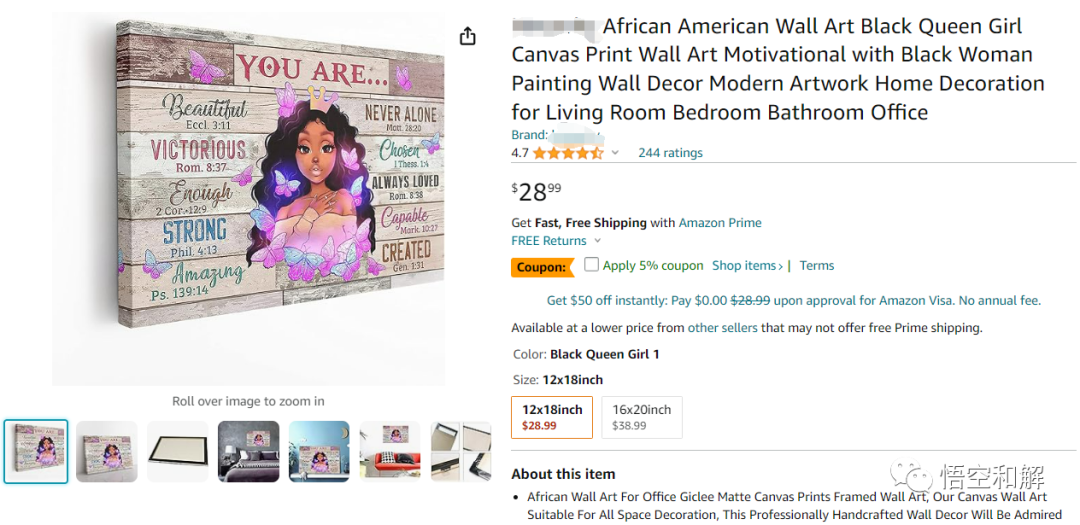Open the black frame back thumbnail
This screenshot has height=525, width=1080.
[178, 451]
